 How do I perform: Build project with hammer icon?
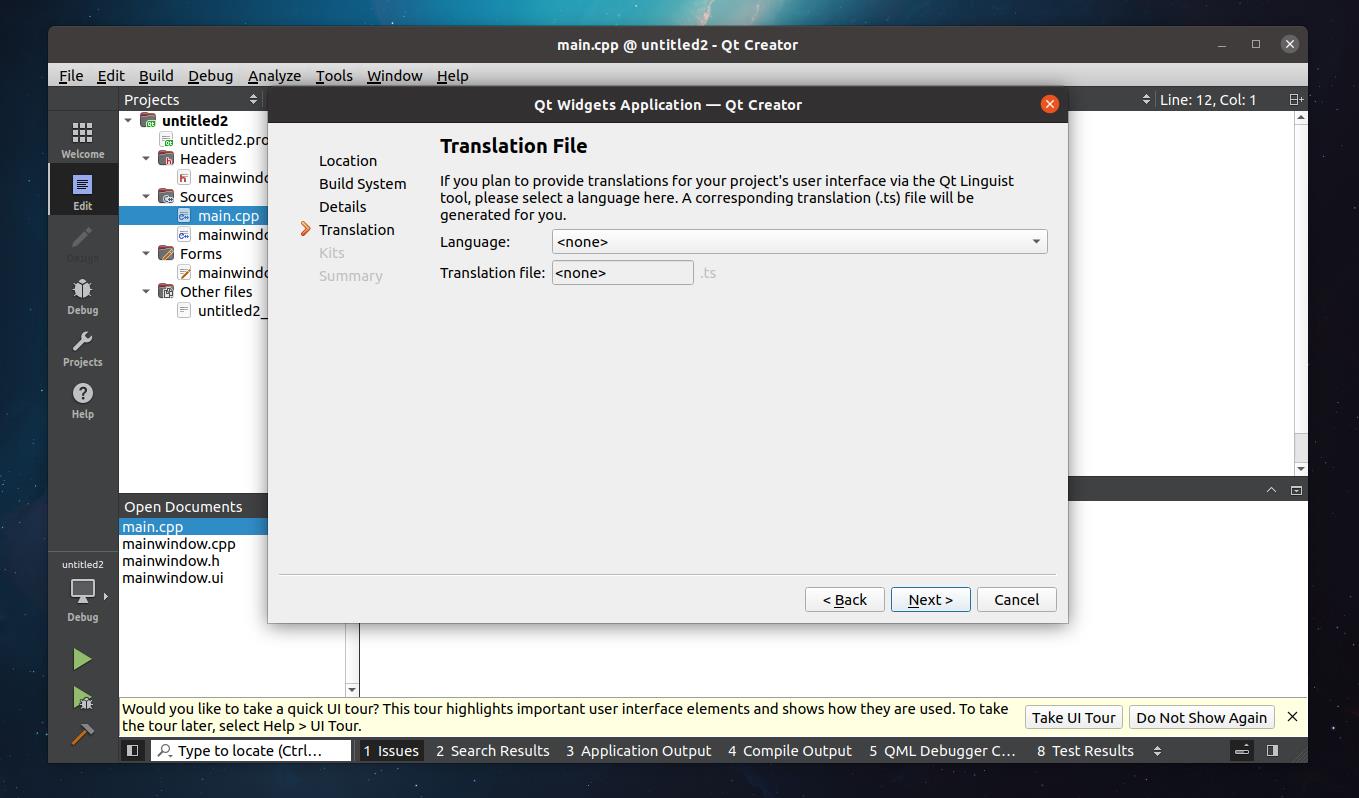pyautogui.click(x=82, y=735)
